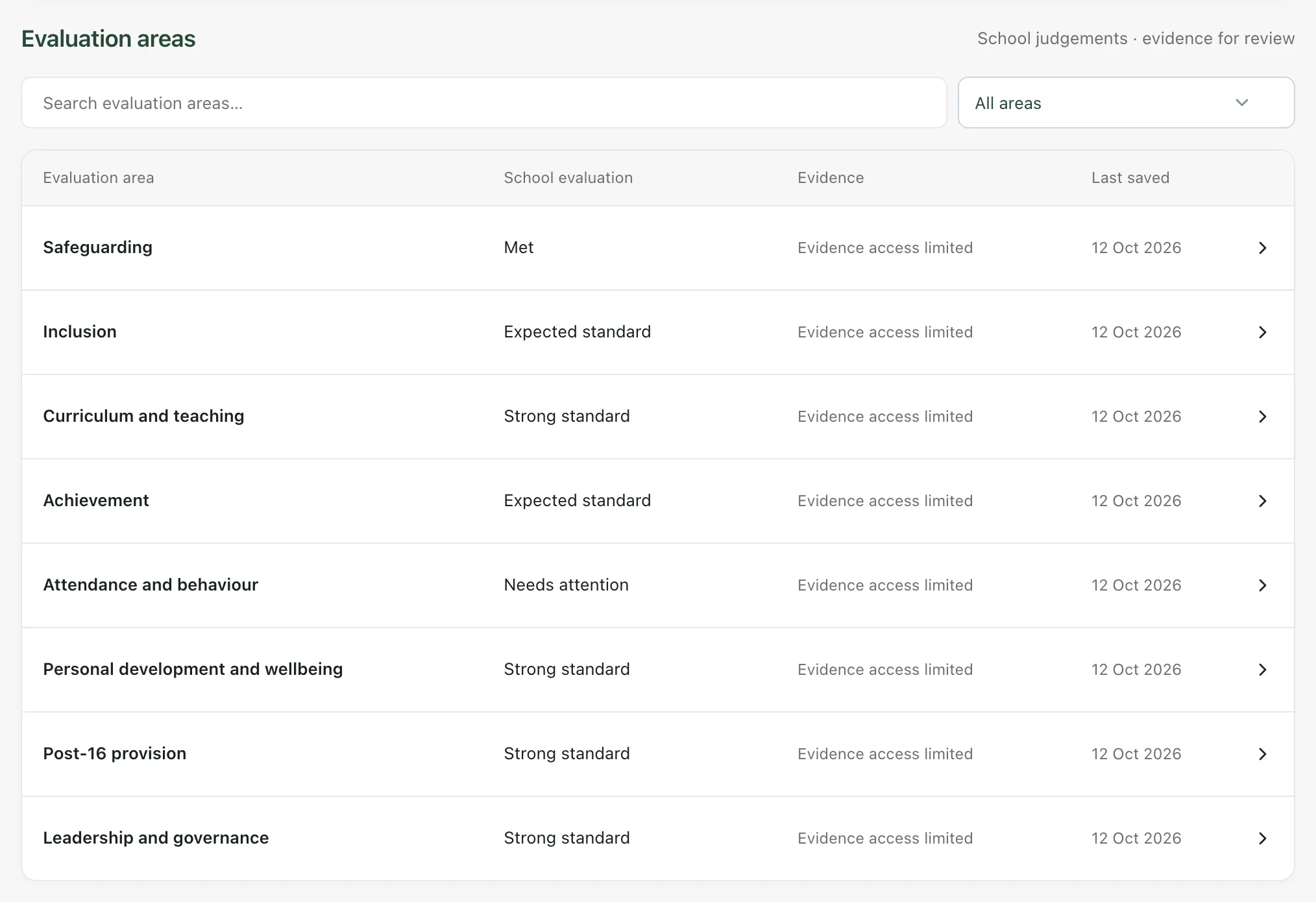Select the Safeguarding area name
The image size is (1316, 902).
(x=97, y=248)
